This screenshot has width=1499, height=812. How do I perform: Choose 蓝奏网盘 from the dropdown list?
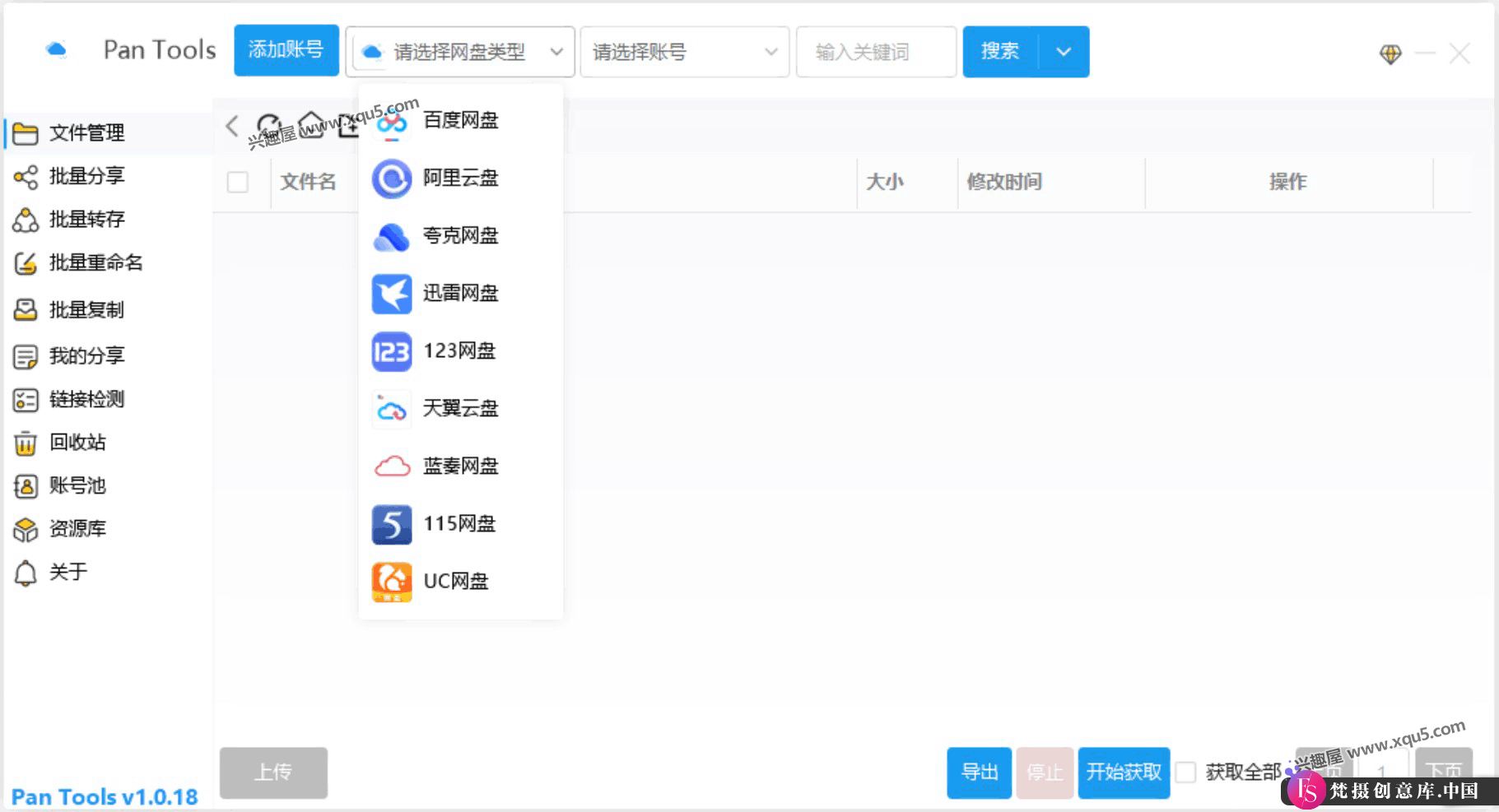pyautogui.click(x=461, y=466)
